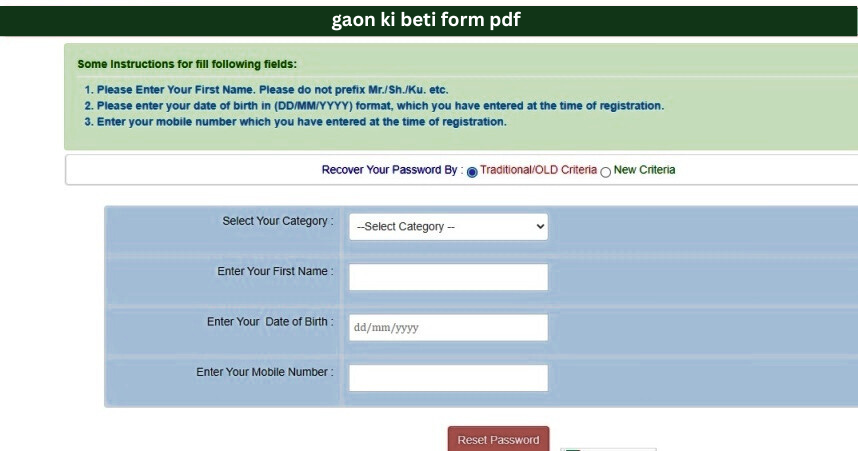Image resolution: width=858 pixels, height=451 pixels.
Task: Focus the First Name input field
Action: [x=448, y=277]
